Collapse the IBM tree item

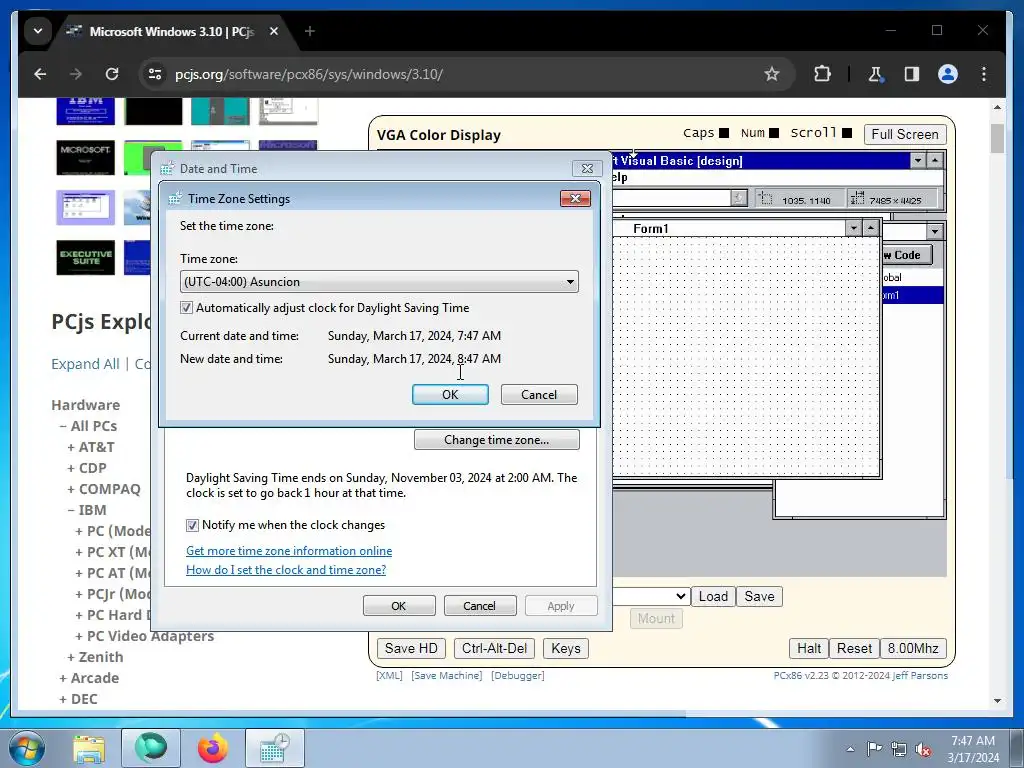pos(87,510)
